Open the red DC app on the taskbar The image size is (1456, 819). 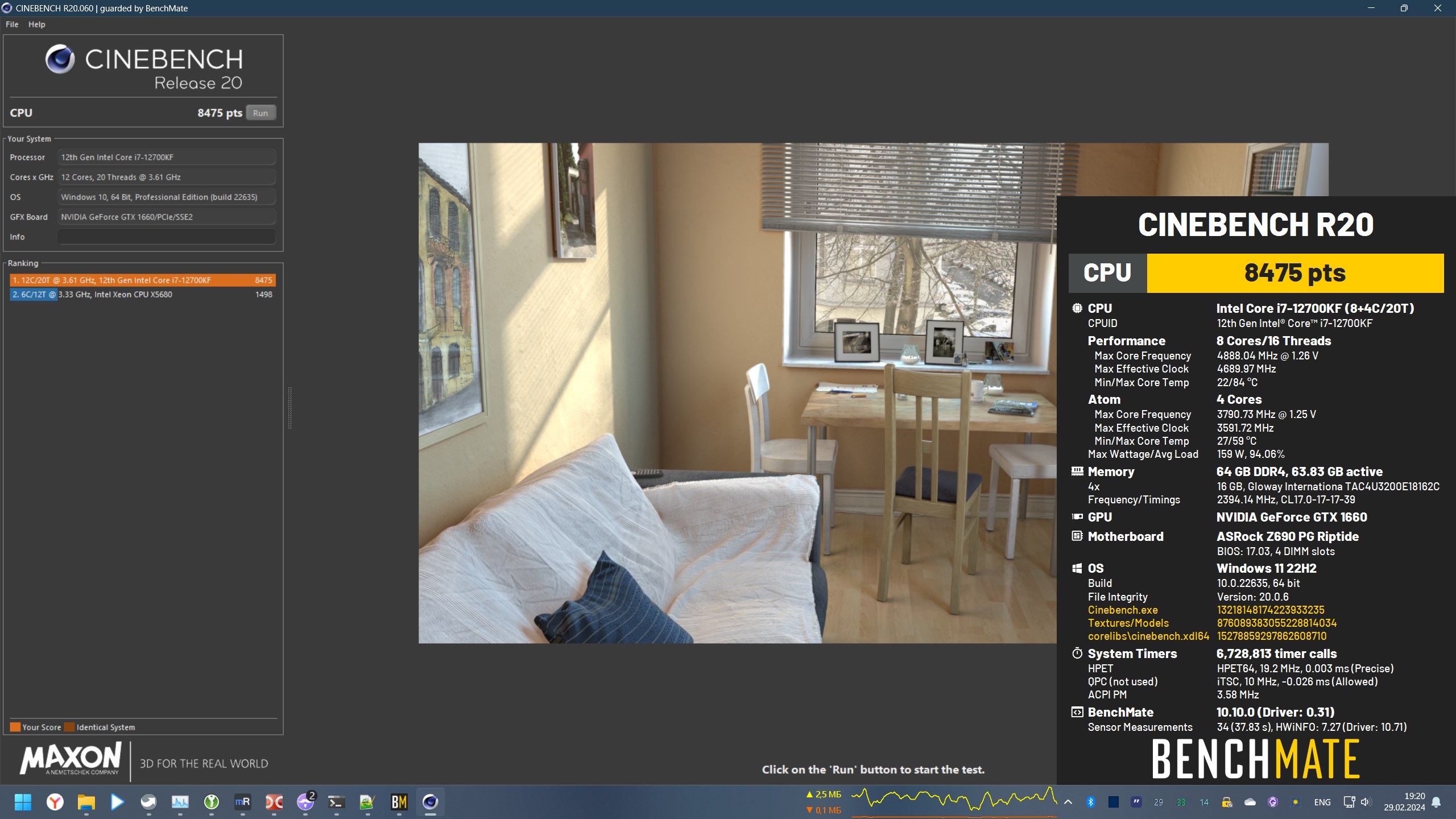(274, 802)
